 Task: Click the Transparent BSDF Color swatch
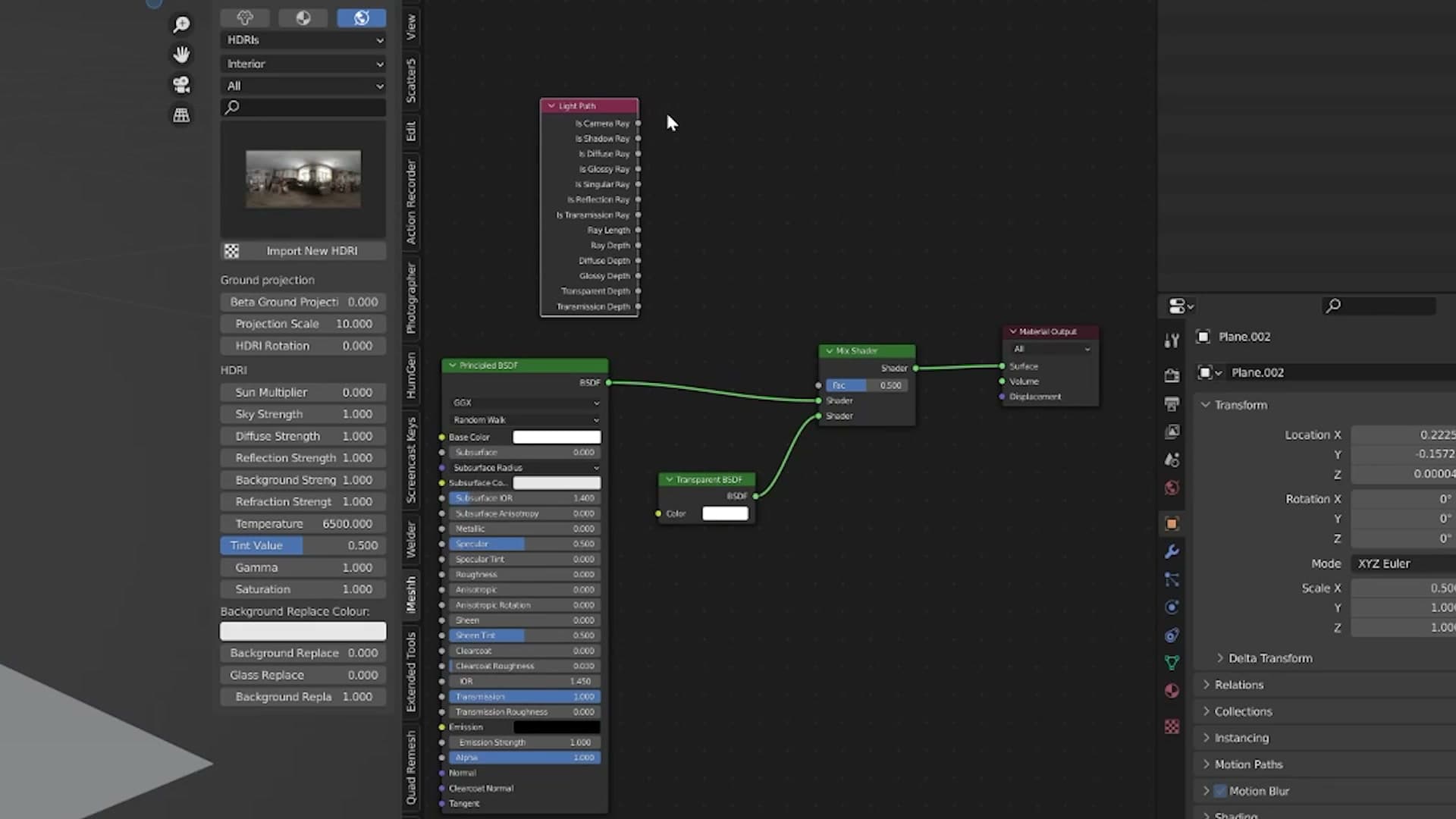pyautogui.click(x=725, y=513)
